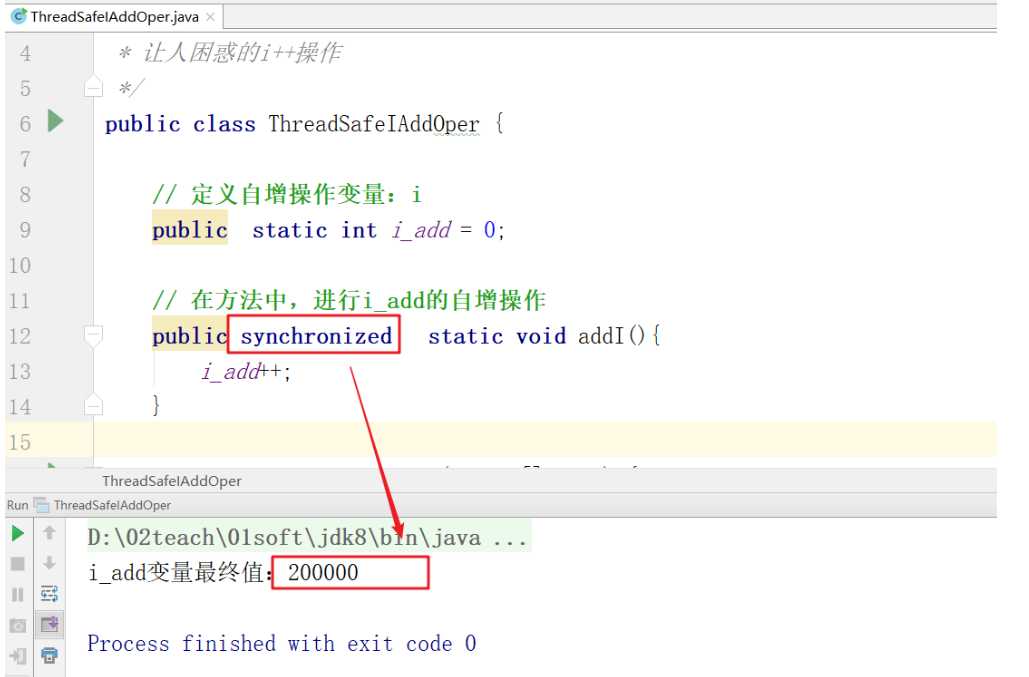Screen dimensions: 1029x677
Task: Click the output value 200000
Action: click(323, 573)
